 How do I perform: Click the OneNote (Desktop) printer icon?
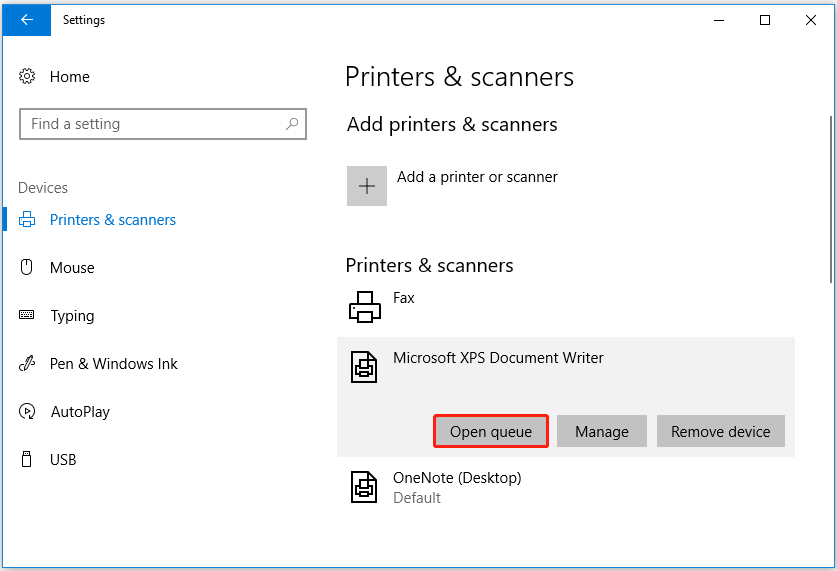coord(364,487)
